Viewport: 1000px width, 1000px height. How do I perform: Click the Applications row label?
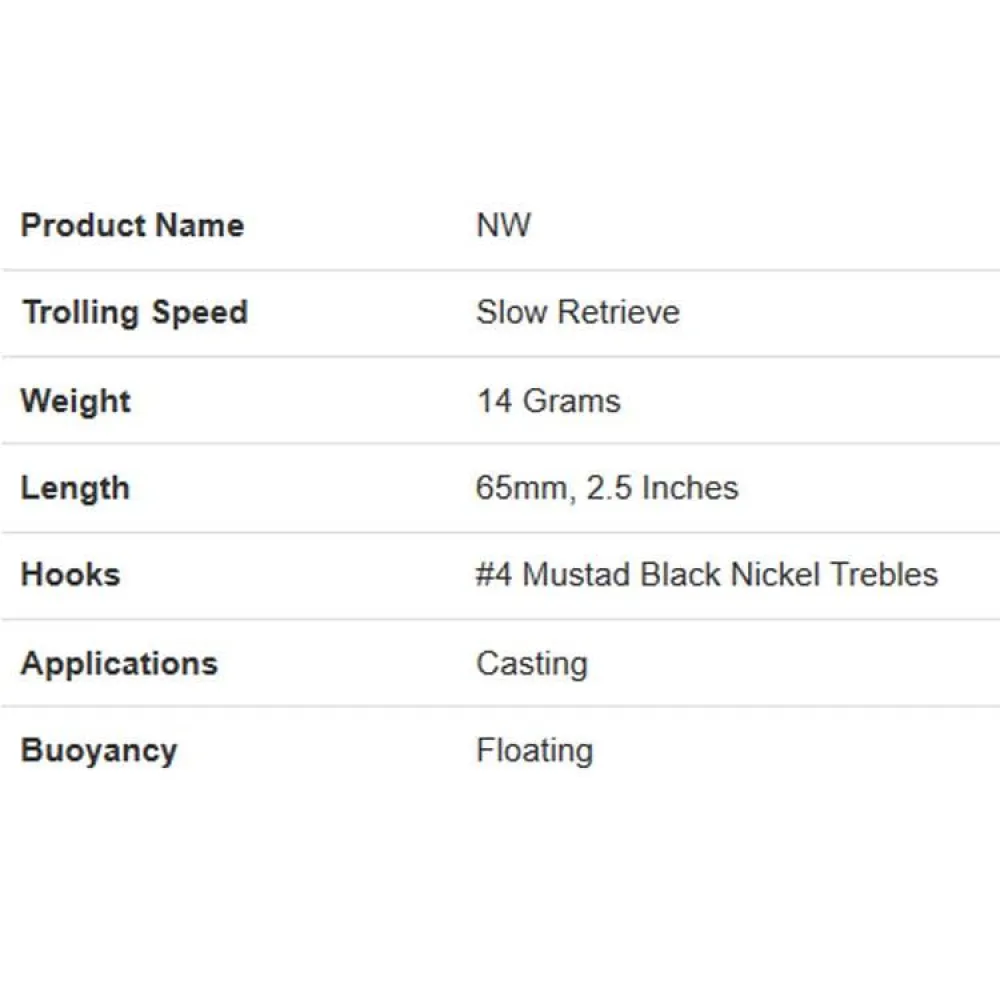119,663
